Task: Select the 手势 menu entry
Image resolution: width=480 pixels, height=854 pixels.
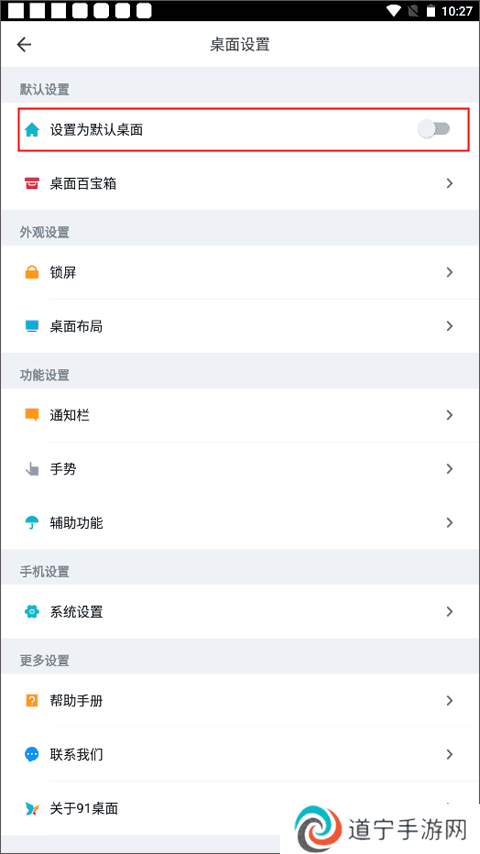Action: 240,469
